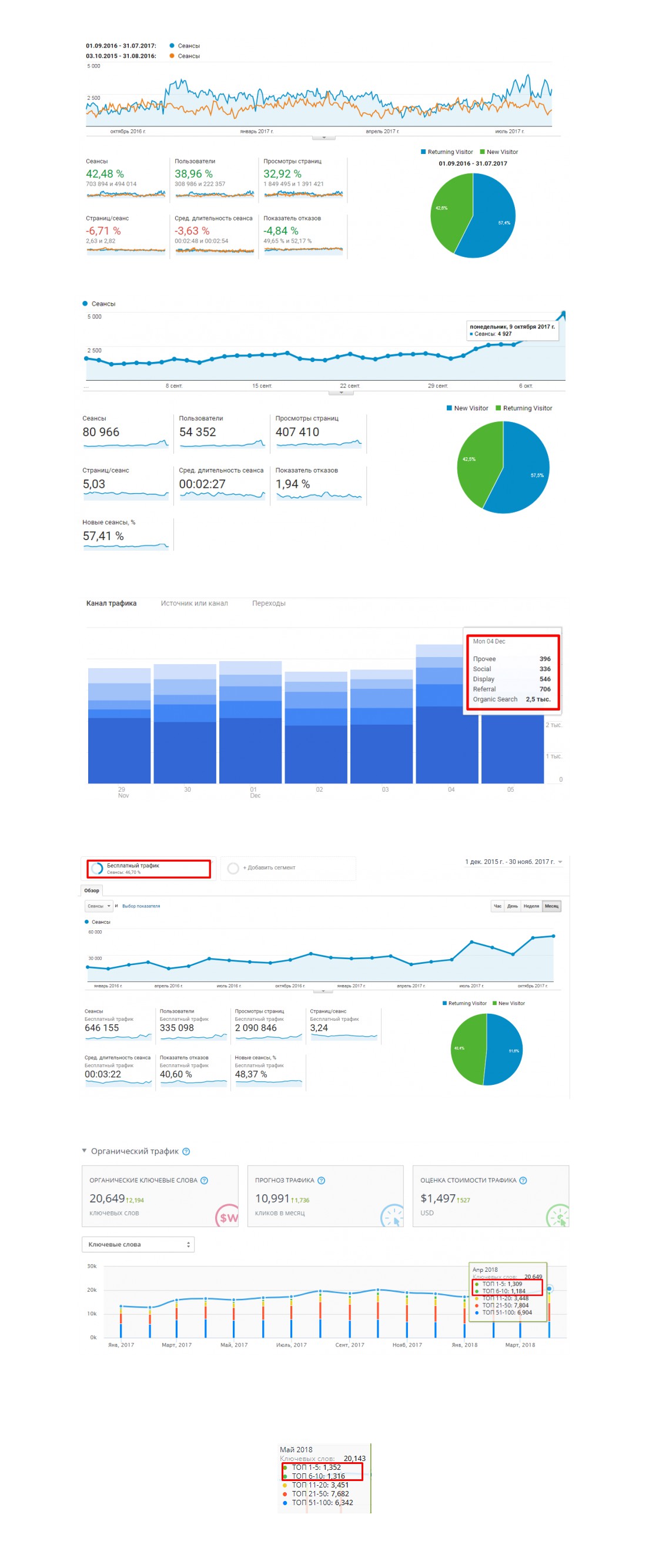This screenshot has height=1568, width=649.
Task: Click the $1,497 traffic cost figure
Action: tap(438, 1198)
